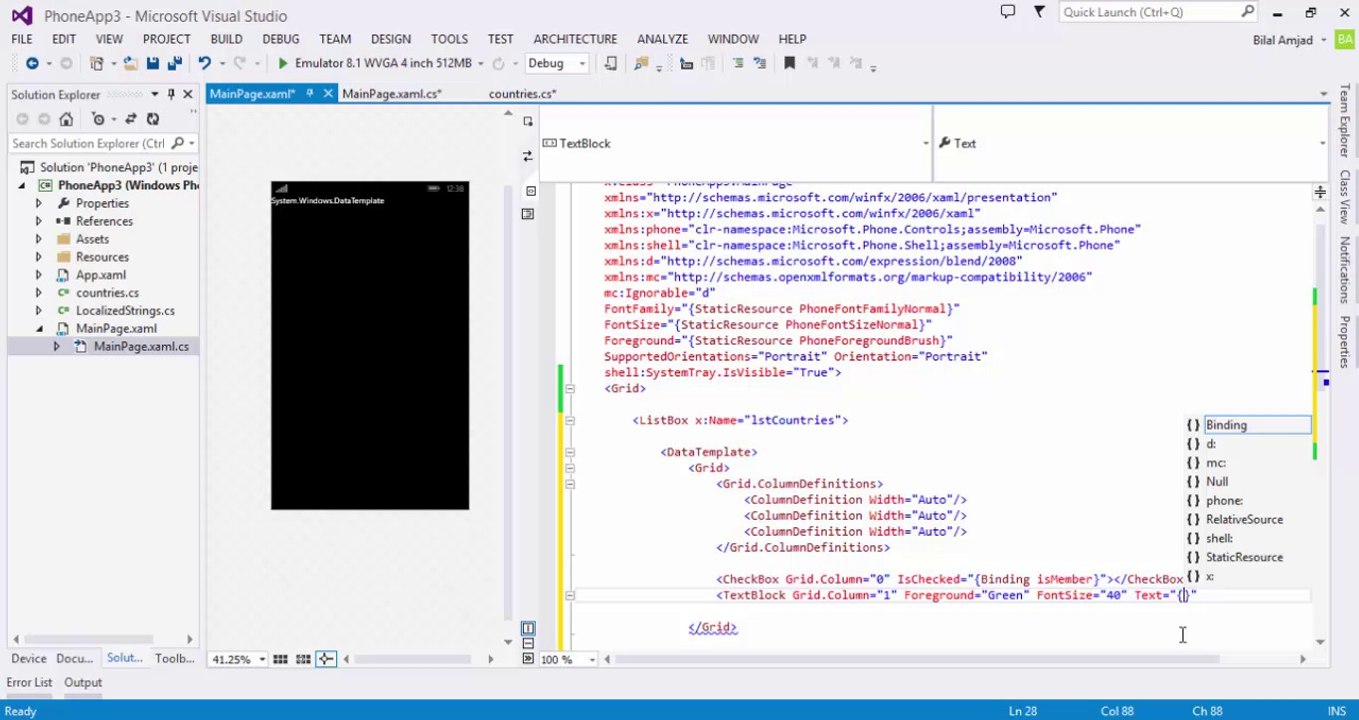Toggle snapping to gridlines in designer
The width and height of the screenshot is (1359, 720).
click(303, 659)
